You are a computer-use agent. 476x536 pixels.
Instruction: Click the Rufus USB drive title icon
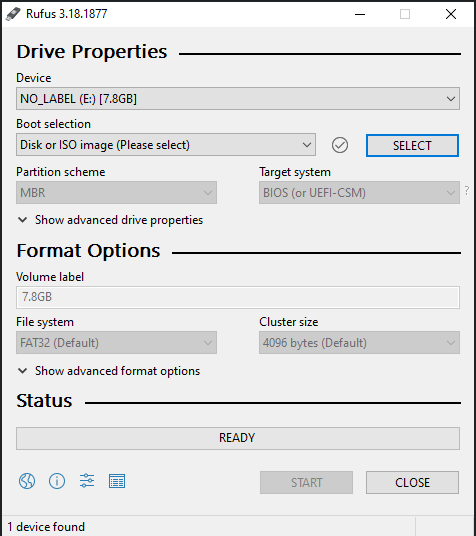pyautogui.click(x=13, y=14)
